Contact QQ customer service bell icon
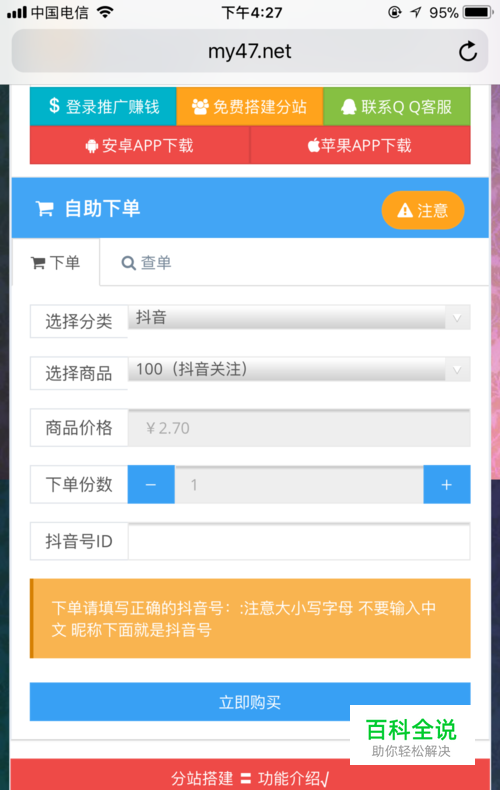The width and height of the screenshot is (500, 790). (x=397, y=106)
